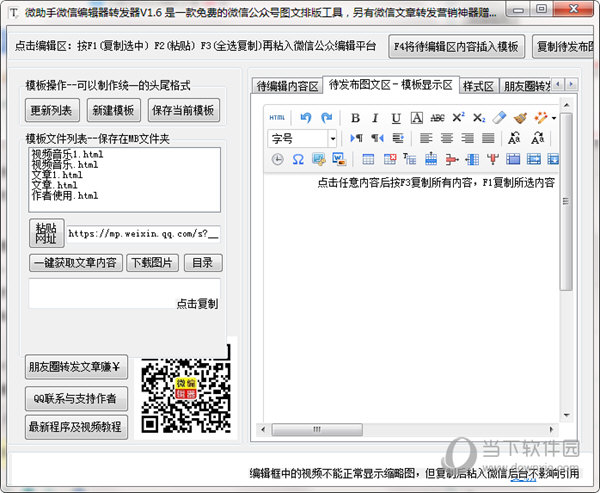This screenshot has height=493, width=600.
Task: Click the first-line indent icon
Action: [398, 138]
